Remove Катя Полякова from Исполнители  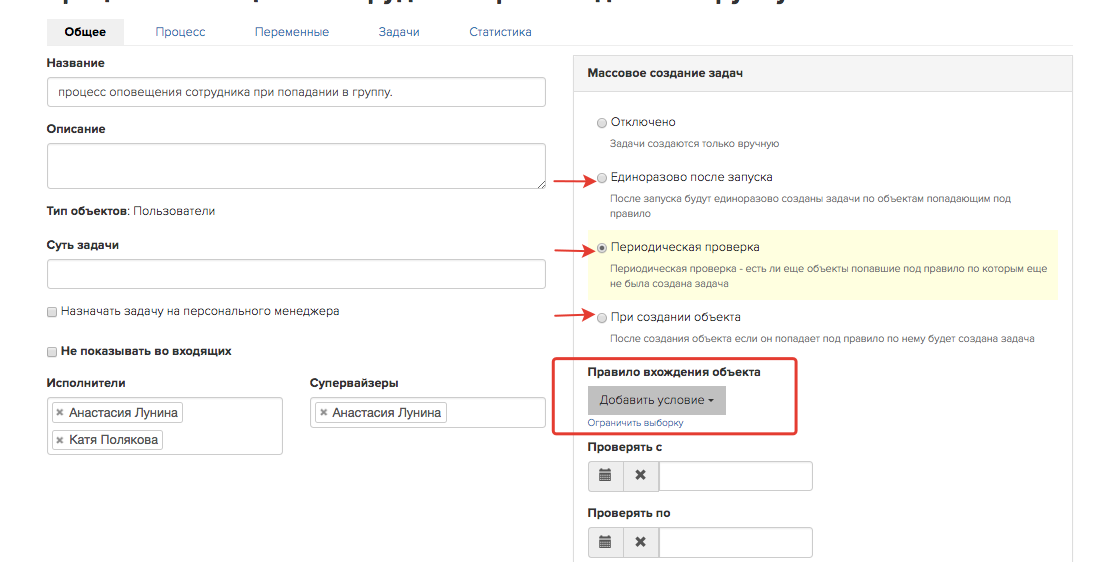tap(60, 440)
